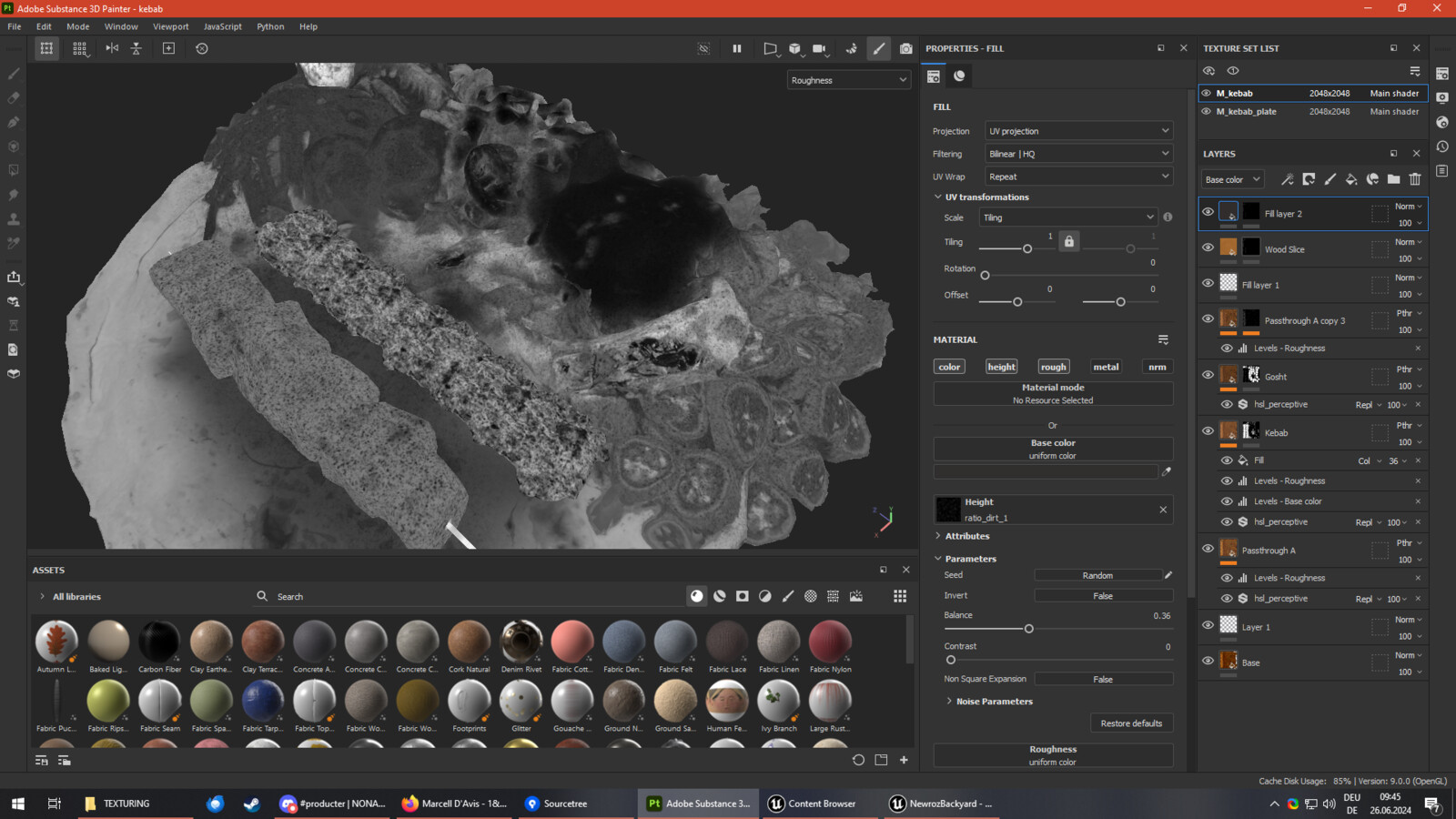
Task: Click the Random seed button
Action: point(1097,575)
